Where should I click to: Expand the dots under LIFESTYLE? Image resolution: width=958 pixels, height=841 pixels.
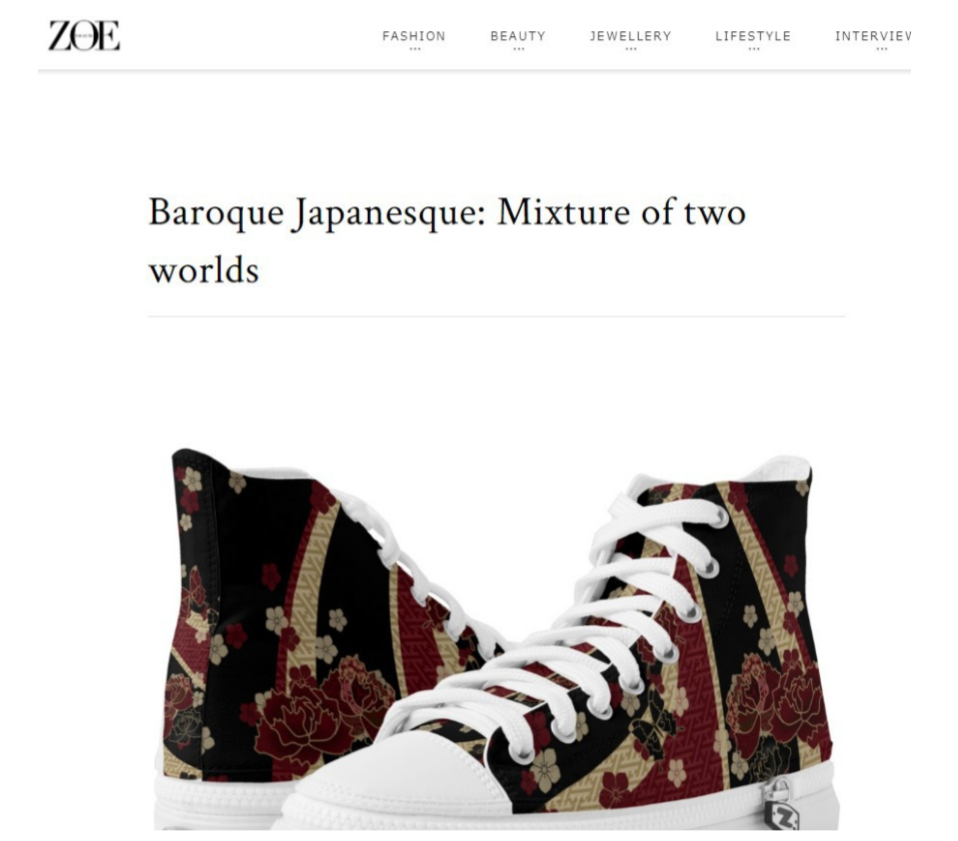[754, 49]
